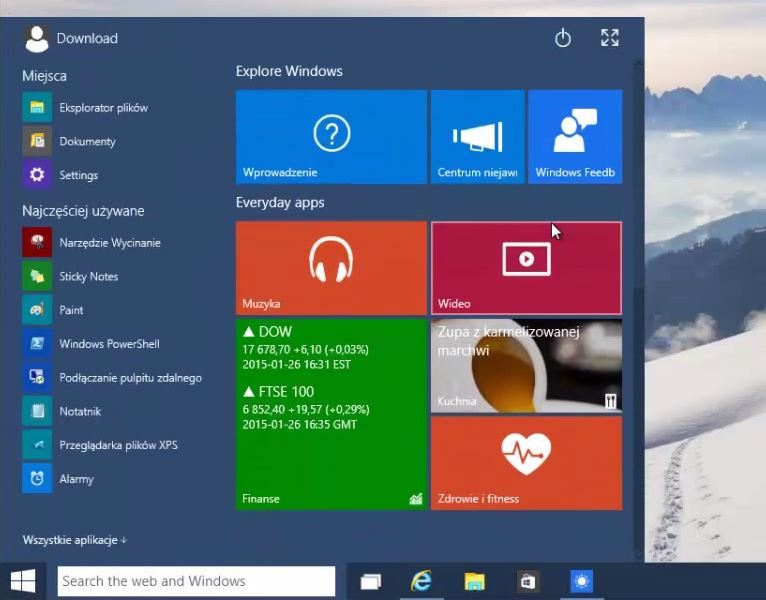The width and height of the screenshot is (766, 600).
Task: Click the user account avatar icon
Action: (x=37, y=39)
